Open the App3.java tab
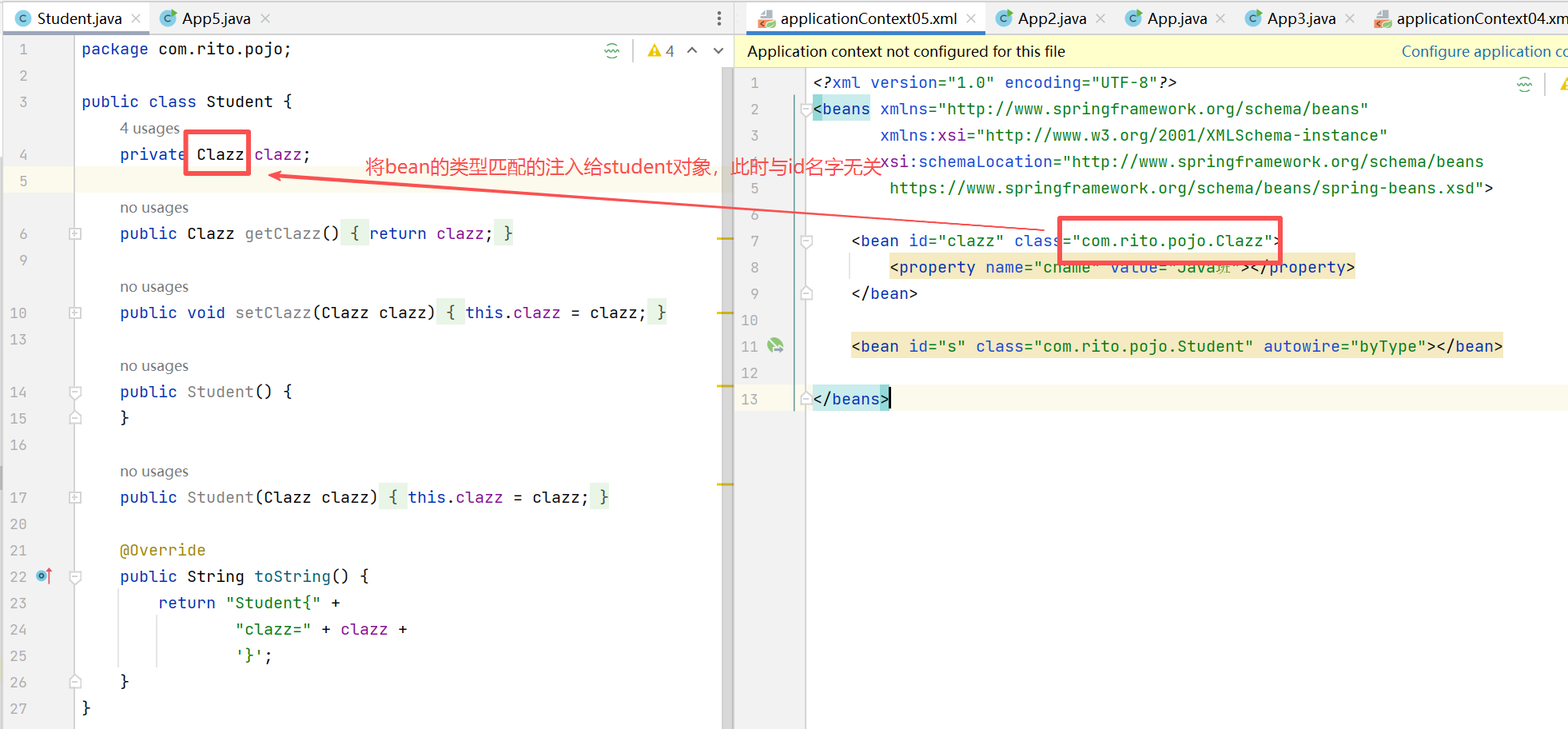1568x729 pixels. [1301, 18]
